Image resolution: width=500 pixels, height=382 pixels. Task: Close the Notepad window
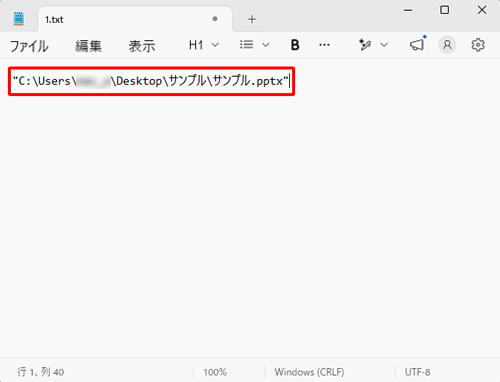point(482,10)
